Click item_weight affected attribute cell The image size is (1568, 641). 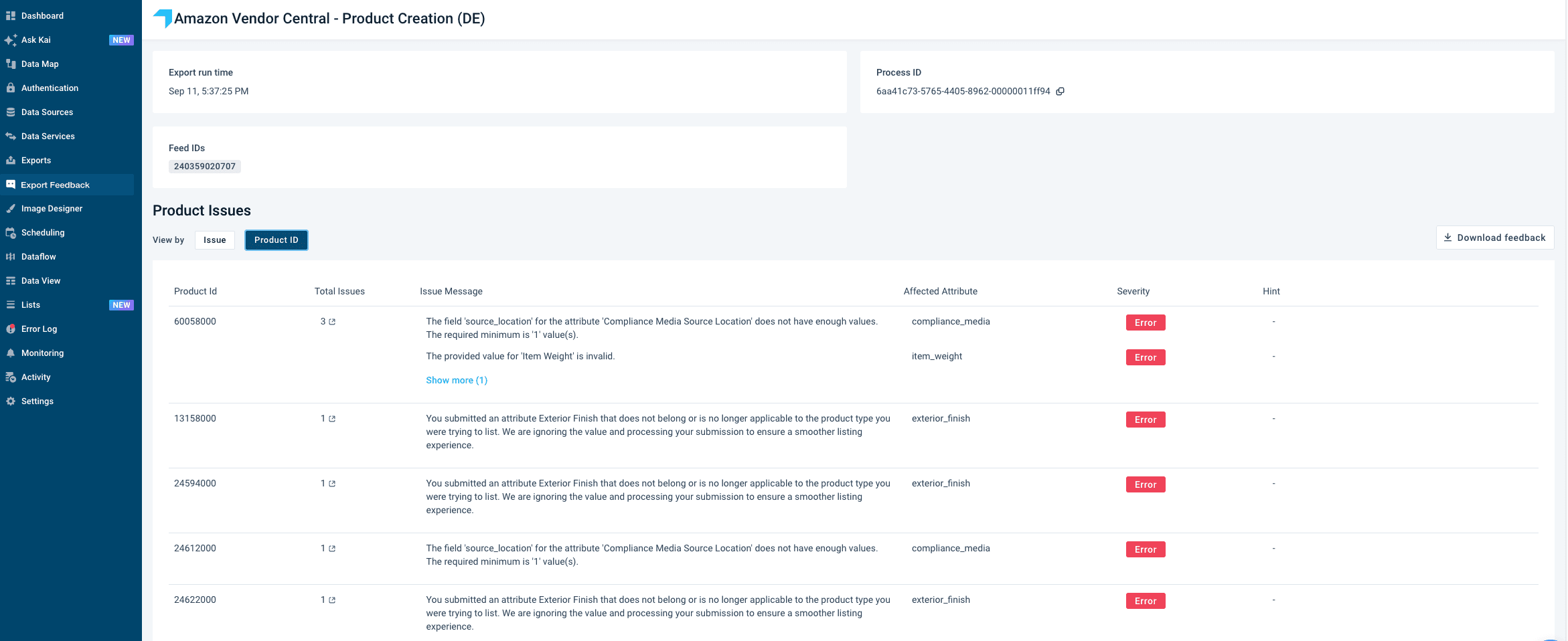[937, 357]
